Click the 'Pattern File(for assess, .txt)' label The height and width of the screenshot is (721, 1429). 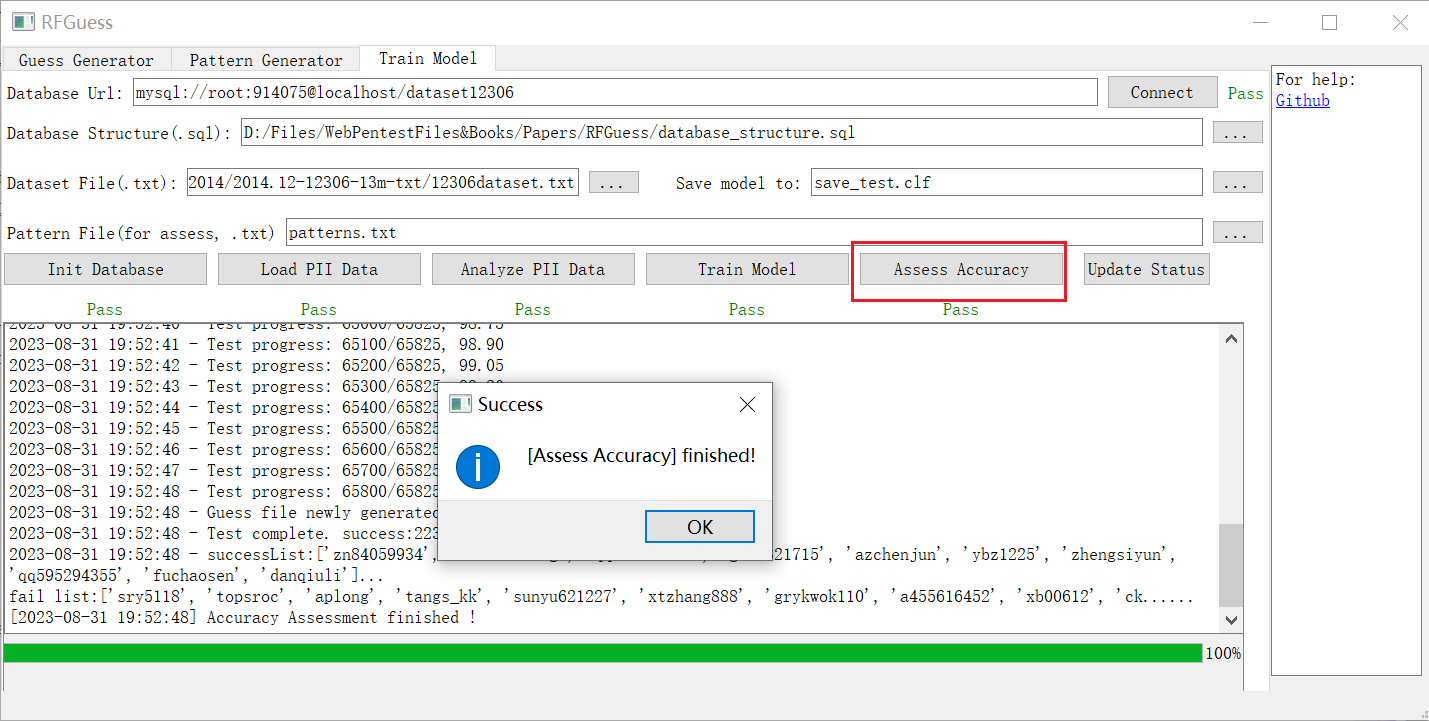[141, 233]
